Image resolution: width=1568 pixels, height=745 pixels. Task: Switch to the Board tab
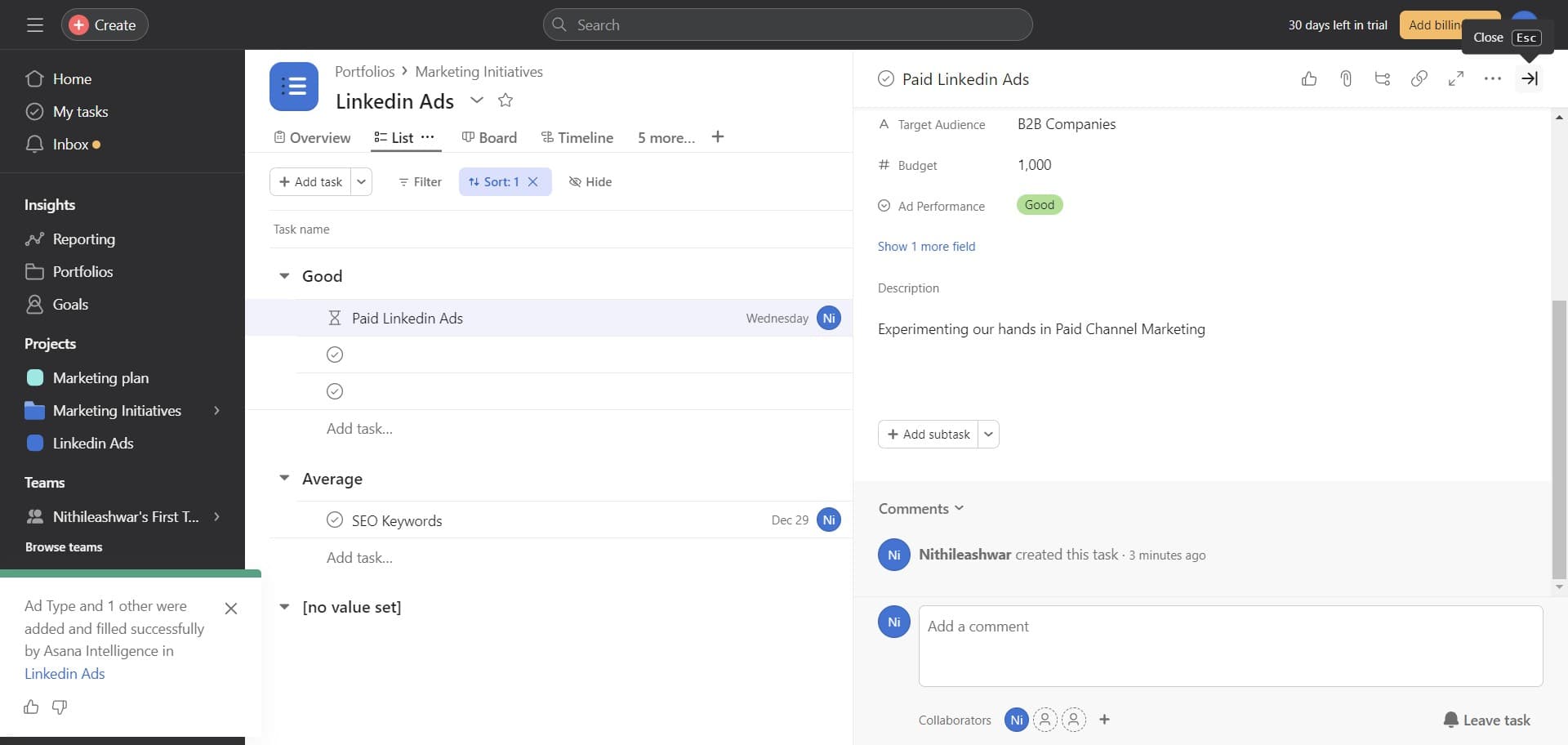point(489,137)
